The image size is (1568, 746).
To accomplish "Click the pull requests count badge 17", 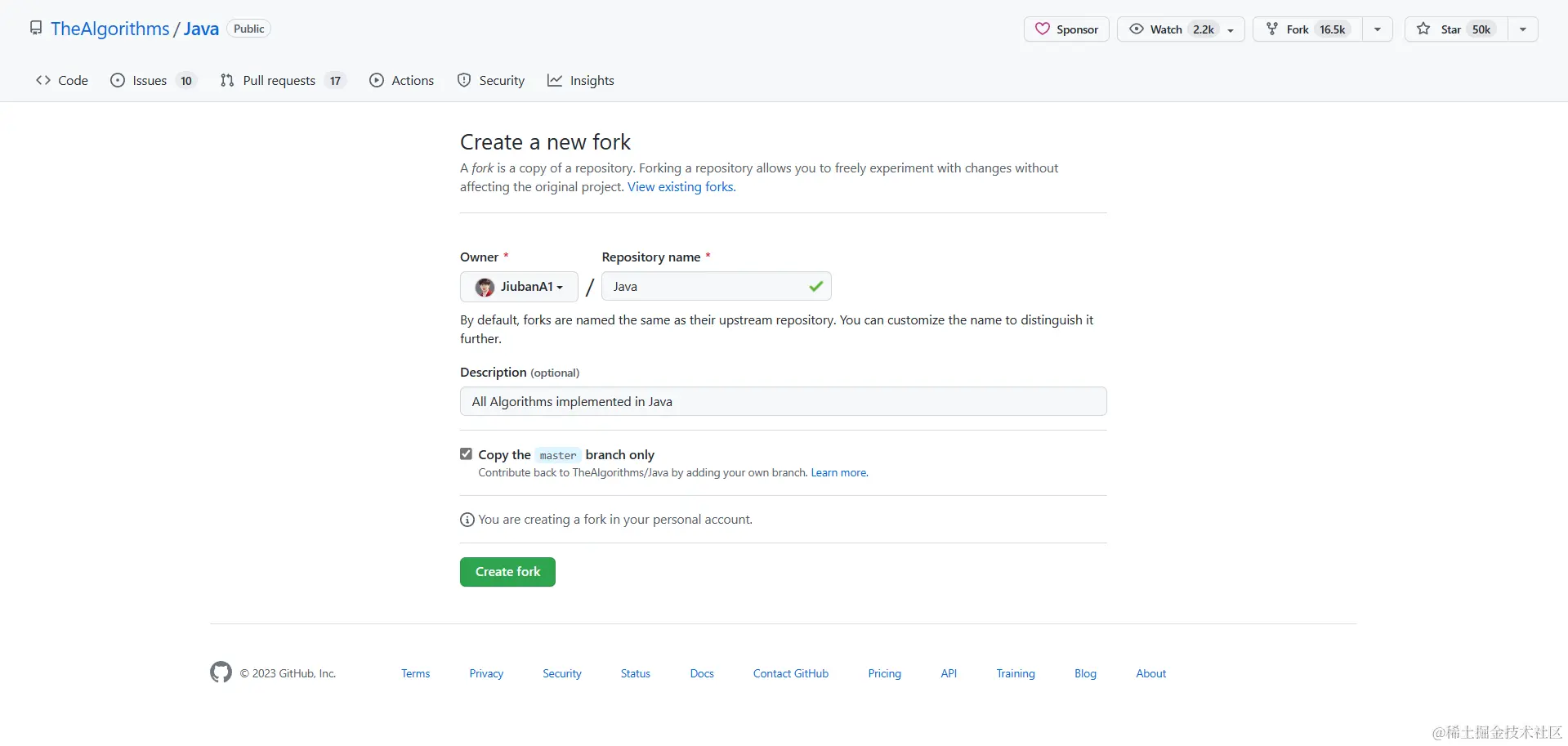I will click(335, 81).
